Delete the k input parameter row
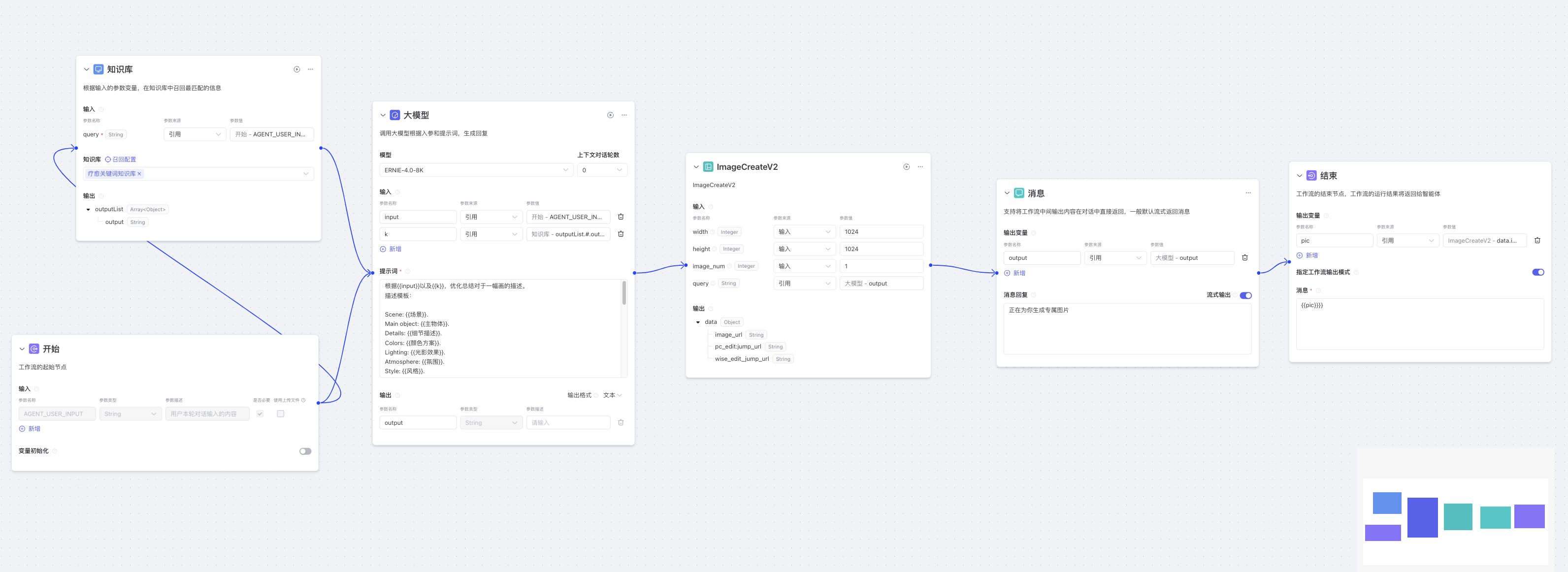This screenshot has height=572, width=1568. (621, 234)
